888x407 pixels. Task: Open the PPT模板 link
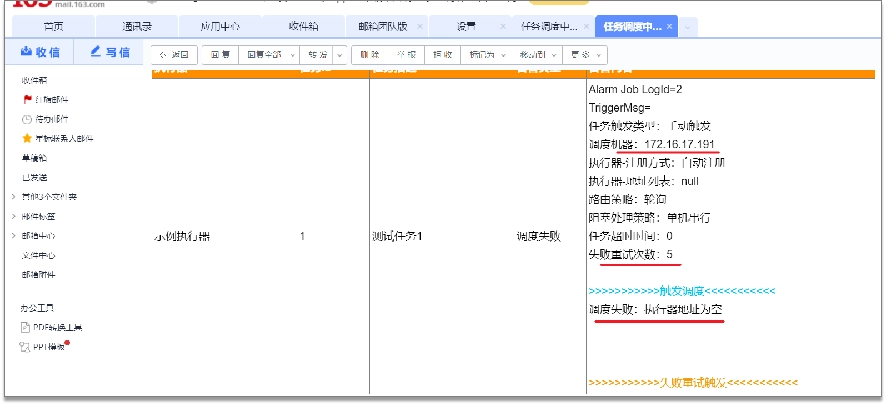tap(48, 348)
